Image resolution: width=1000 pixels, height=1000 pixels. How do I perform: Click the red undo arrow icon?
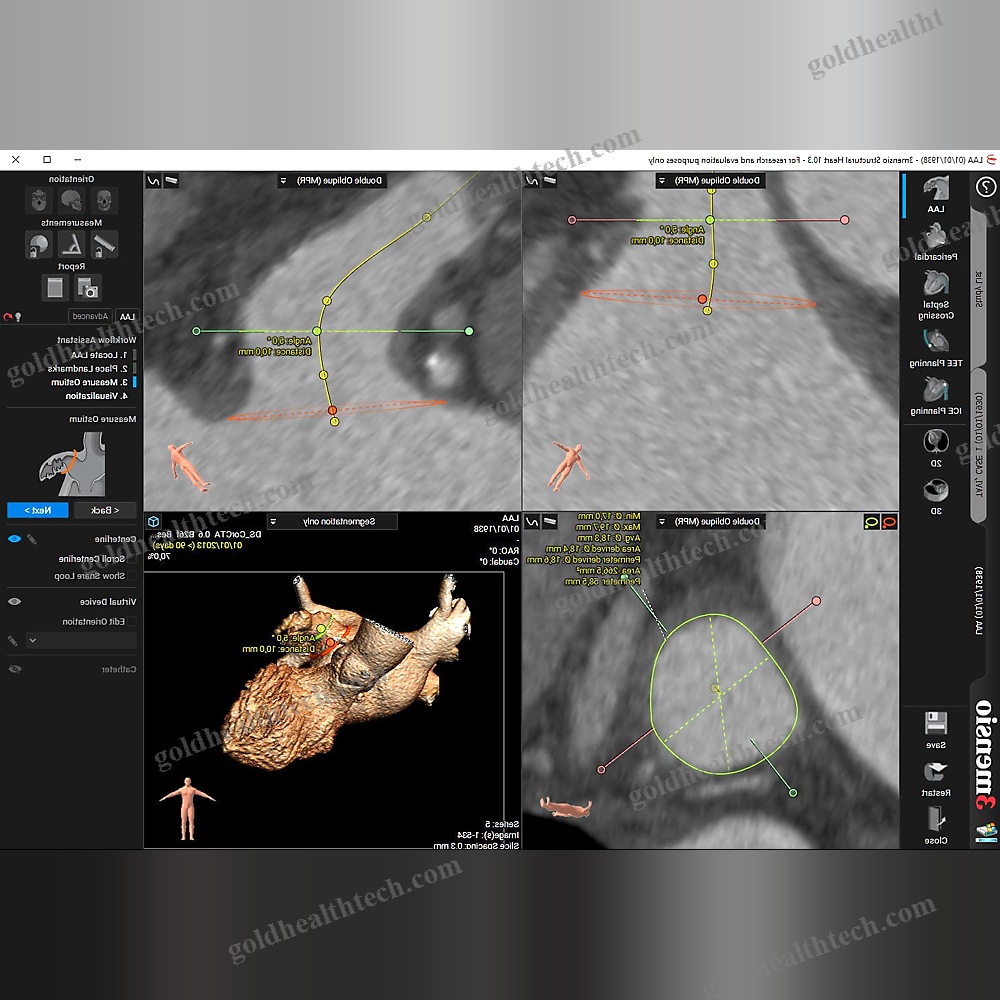[8, 317]
